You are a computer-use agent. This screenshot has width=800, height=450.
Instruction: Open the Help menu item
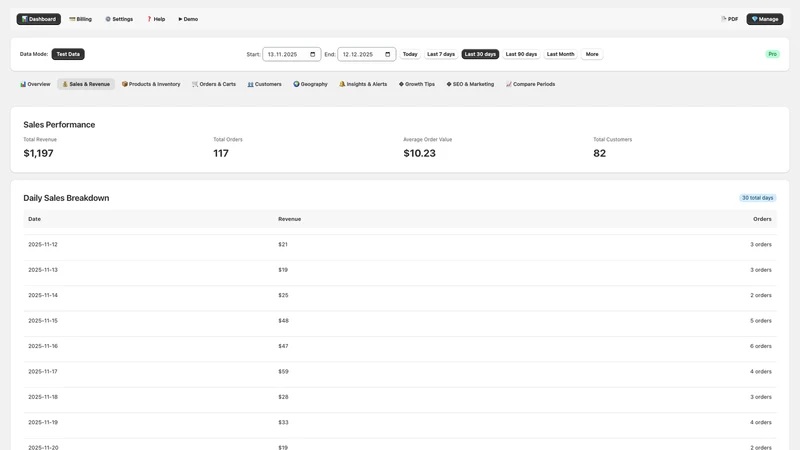156,19
